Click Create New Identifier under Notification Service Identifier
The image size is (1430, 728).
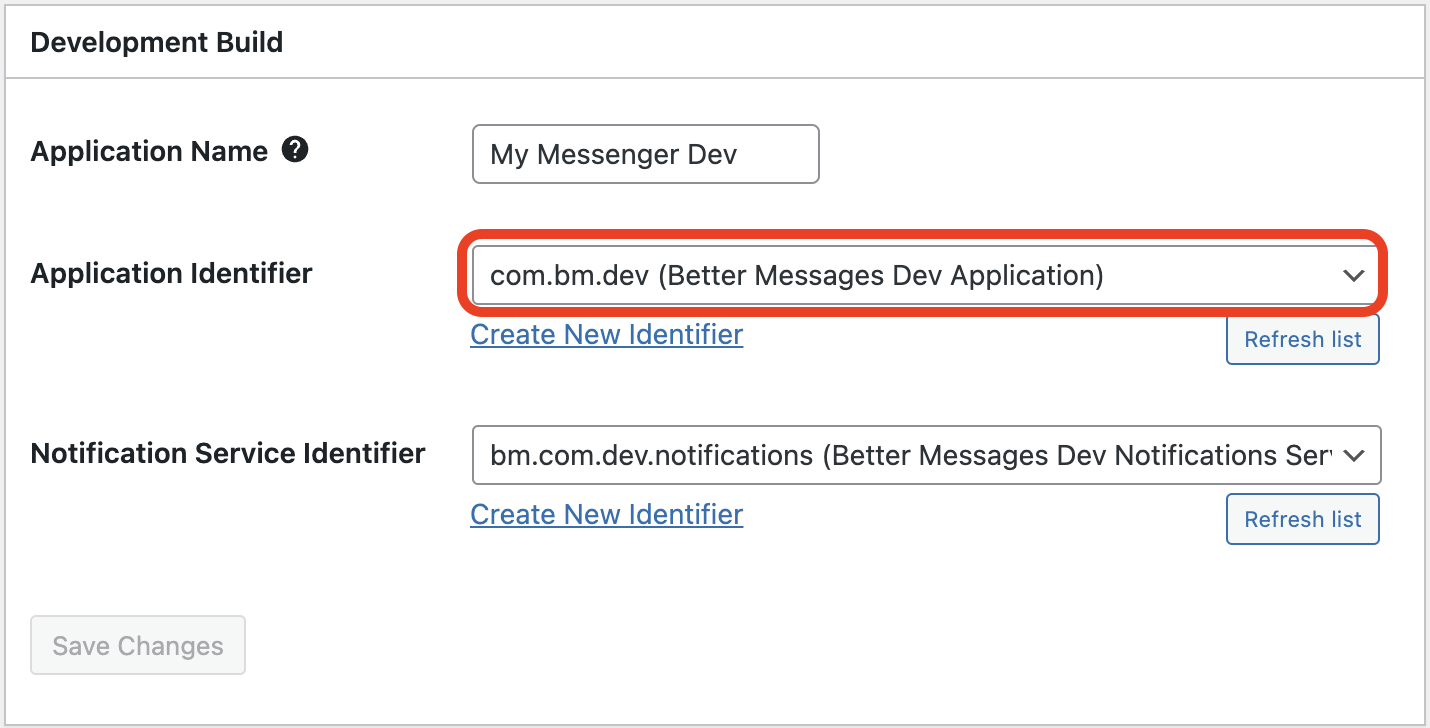click(x=607, y=514)
